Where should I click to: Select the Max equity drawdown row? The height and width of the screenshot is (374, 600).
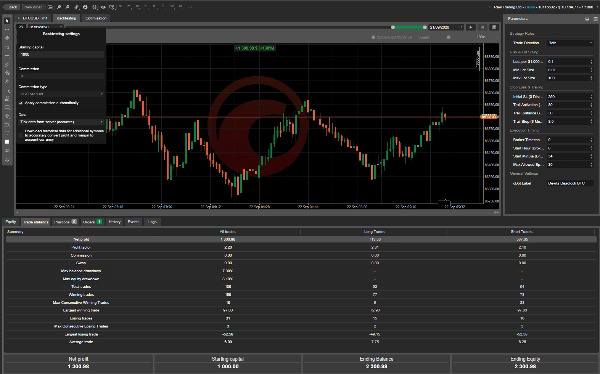coord(301,279)
